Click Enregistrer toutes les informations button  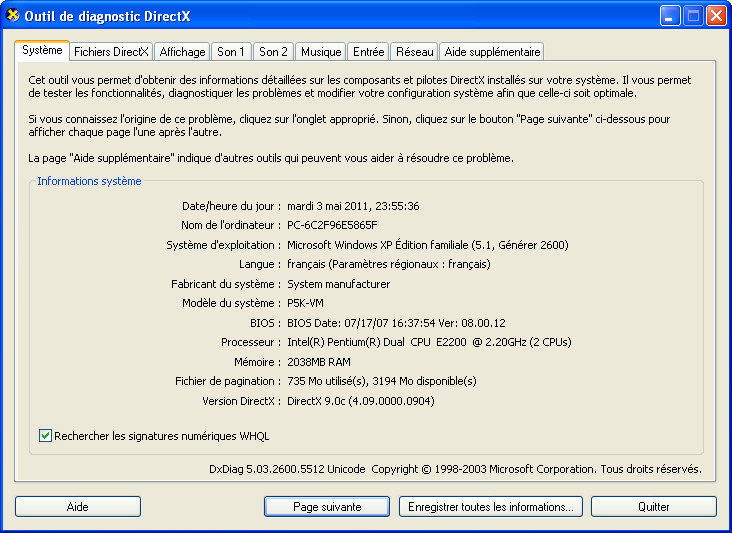point(491,506)
